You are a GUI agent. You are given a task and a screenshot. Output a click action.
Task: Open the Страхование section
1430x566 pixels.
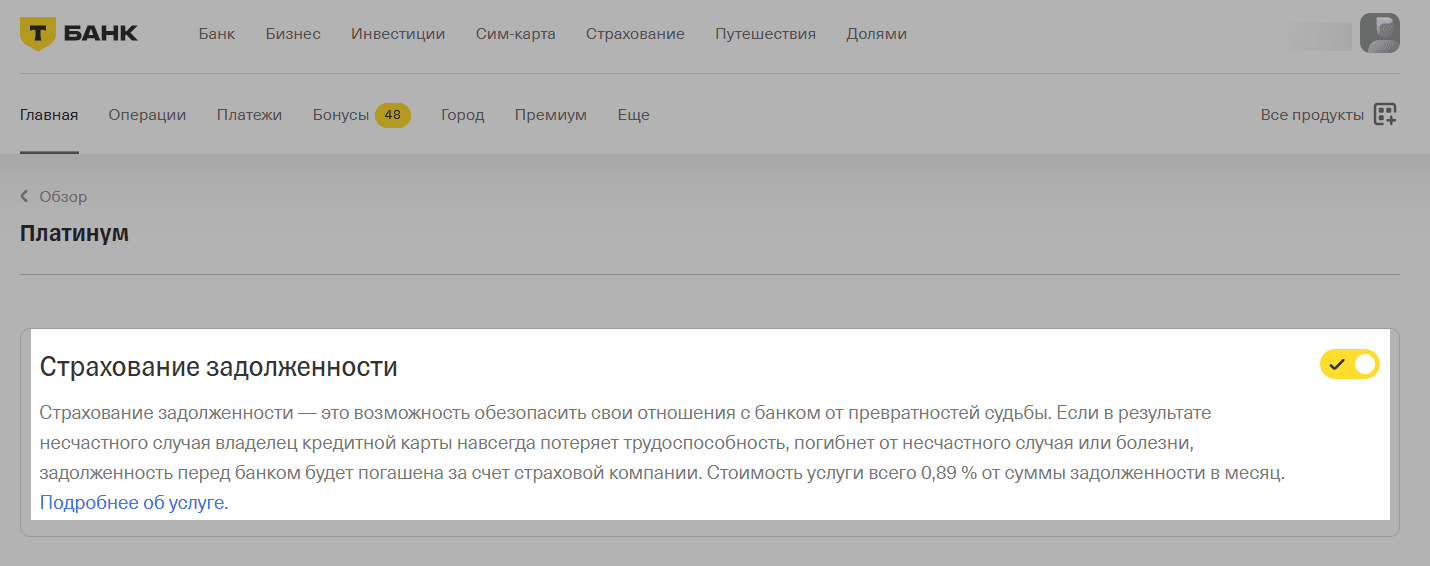(635, 34)
